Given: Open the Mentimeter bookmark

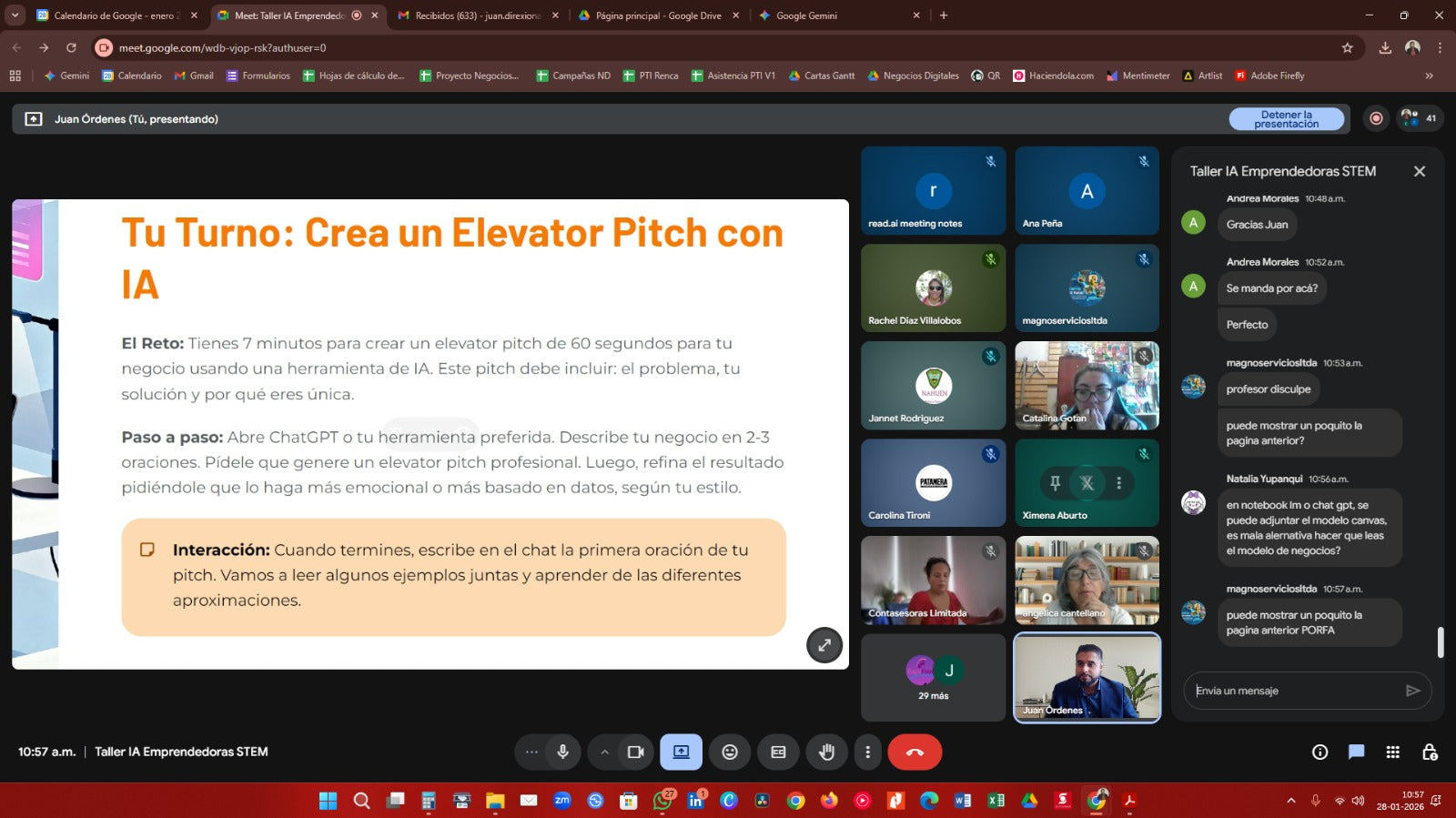Looking at the screenshot, I should click(x=1137, y=76).
